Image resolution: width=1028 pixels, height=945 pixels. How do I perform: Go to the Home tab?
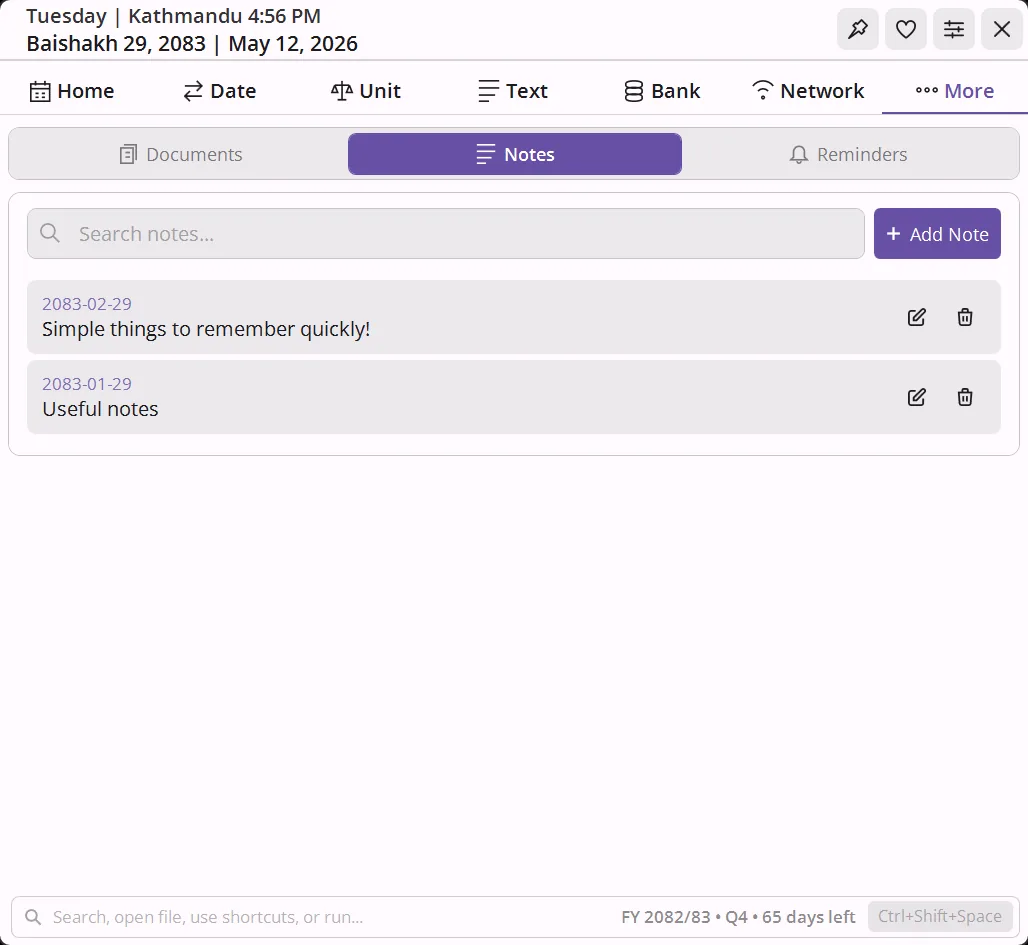(72, 91)
